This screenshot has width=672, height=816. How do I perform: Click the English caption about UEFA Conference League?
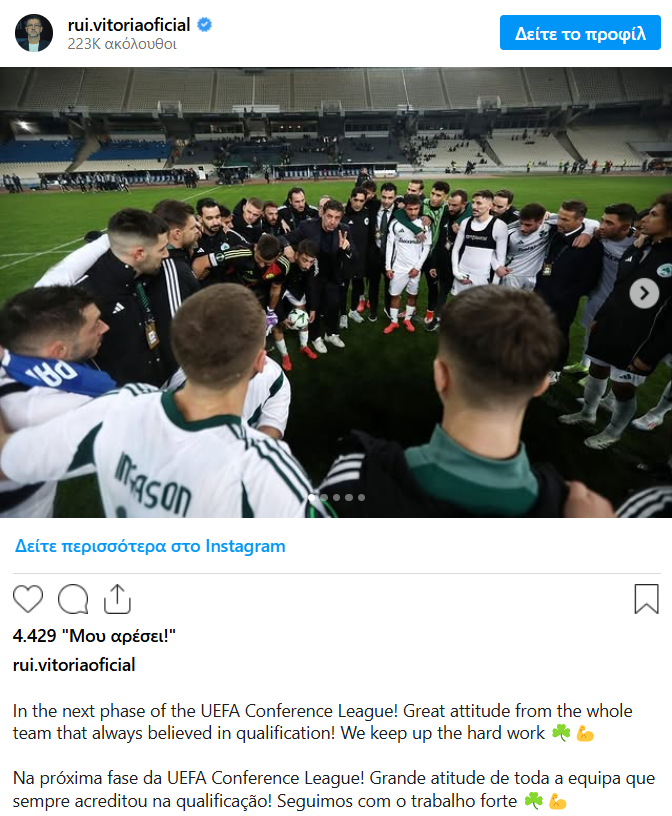click(x=323, y=722)
